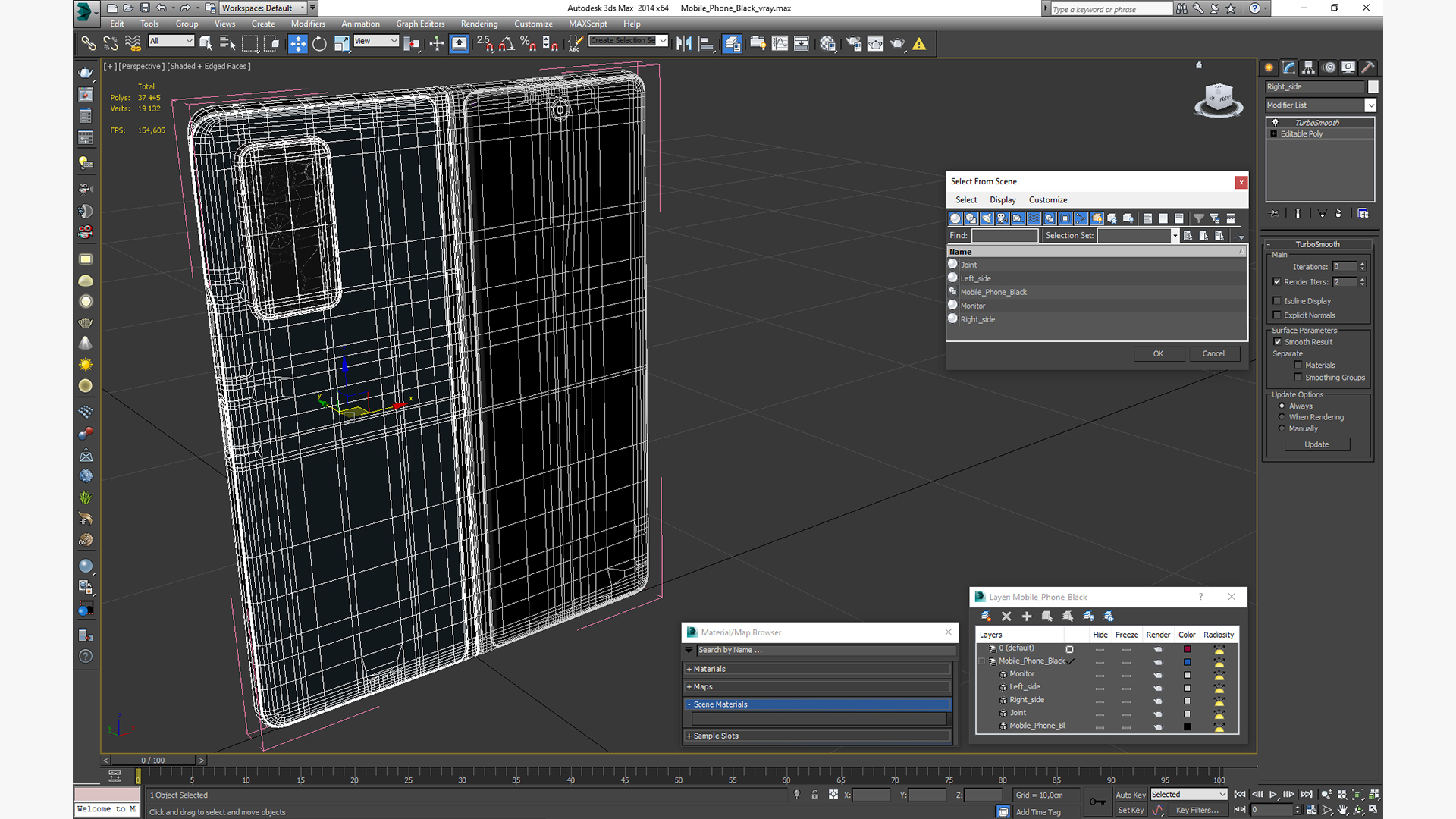
Task: Toggle the Angle Snap icon
Action: pos(507,44)
